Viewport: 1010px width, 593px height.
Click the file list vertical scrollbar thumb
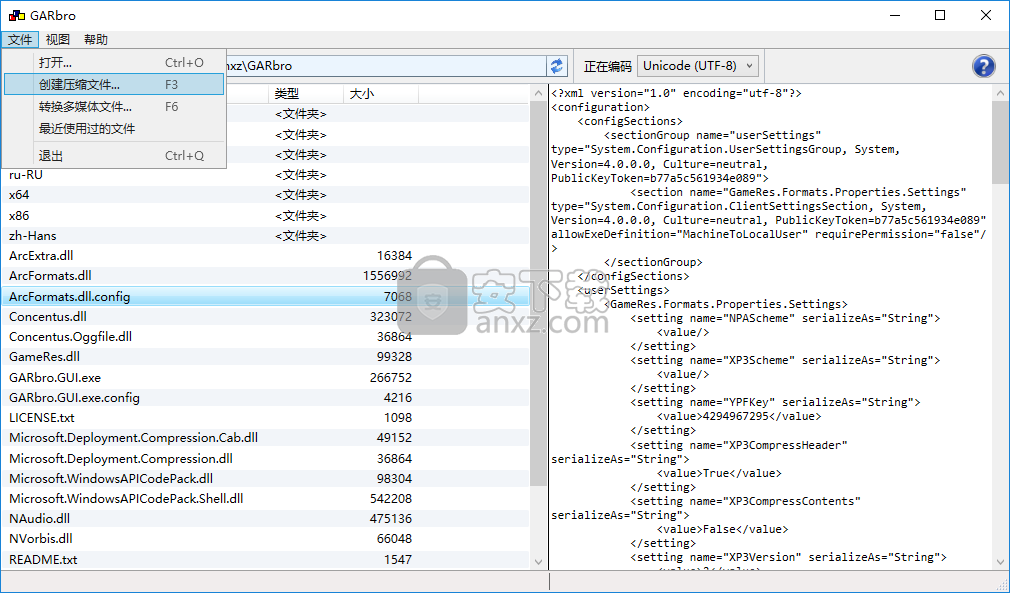coord(538,294)
